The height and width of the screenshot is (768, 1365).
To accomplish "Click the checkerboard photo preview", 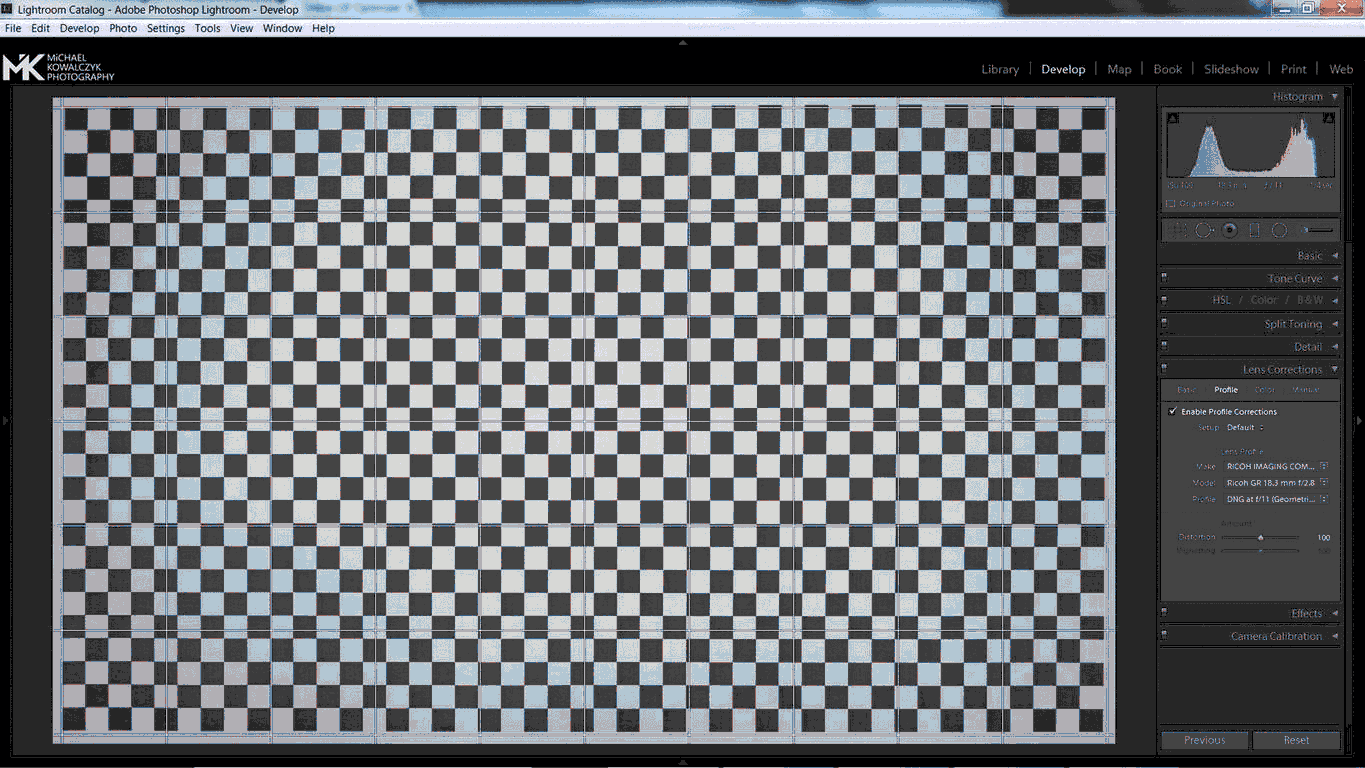I will [x=584, y=420].
